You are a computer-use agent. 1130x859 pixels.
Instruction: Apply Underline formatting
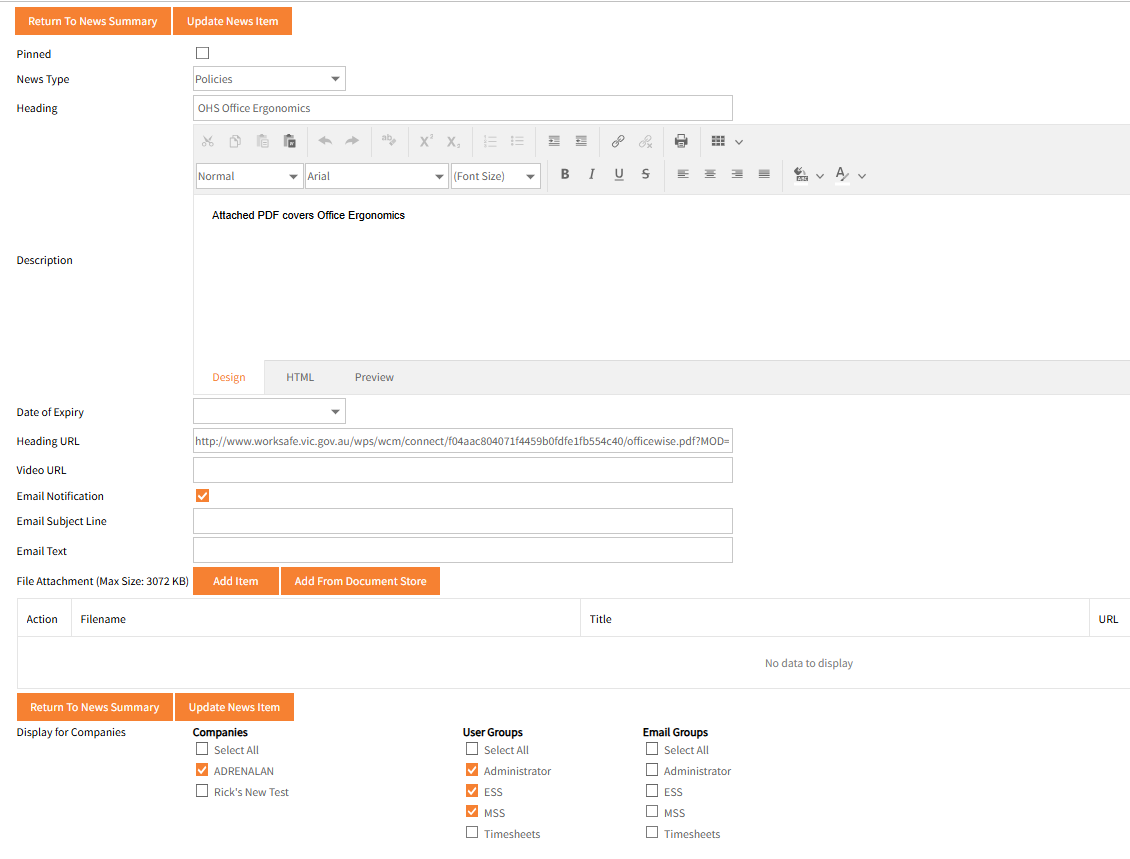[619, 175]
